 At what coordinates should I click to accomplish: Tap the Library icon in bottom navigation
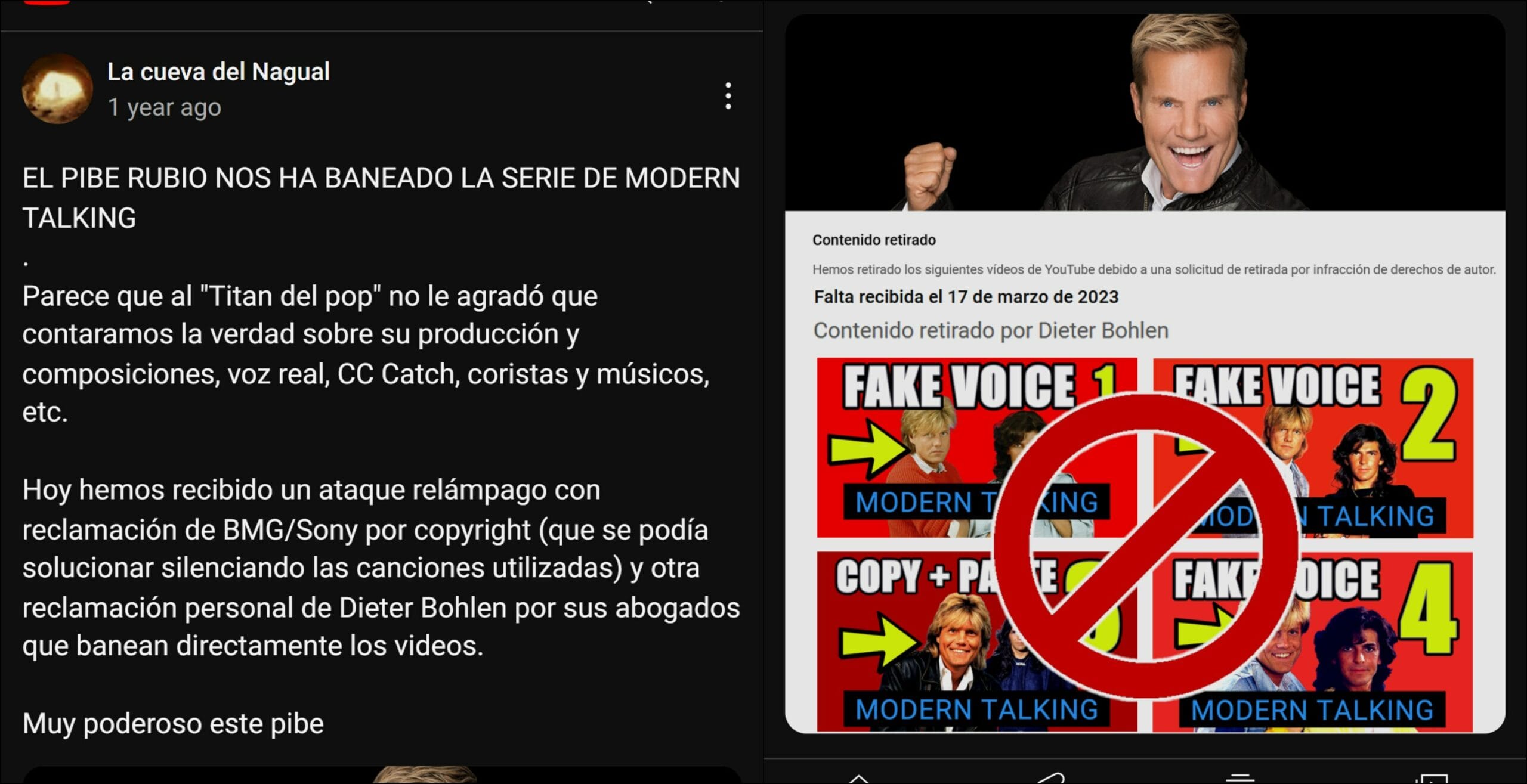[1432, 778]
